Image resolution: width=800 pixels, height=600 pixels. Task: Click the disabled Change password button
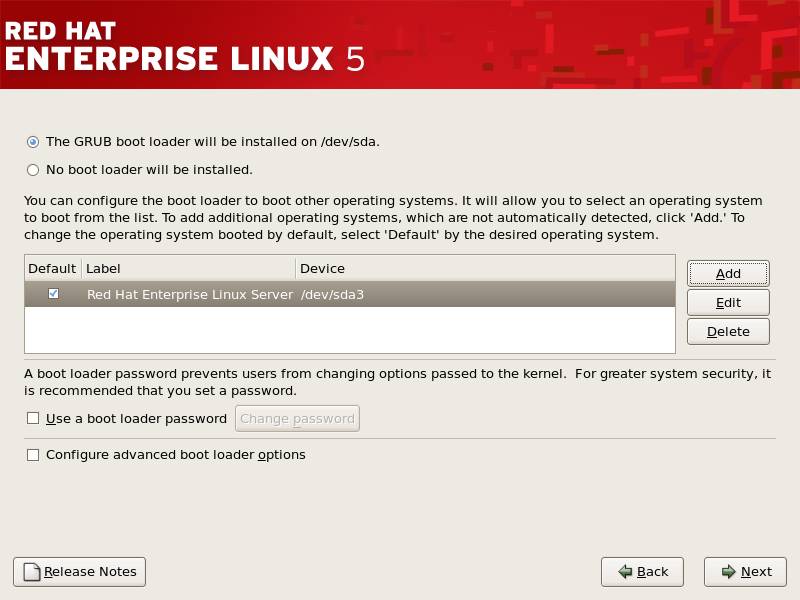297,418
